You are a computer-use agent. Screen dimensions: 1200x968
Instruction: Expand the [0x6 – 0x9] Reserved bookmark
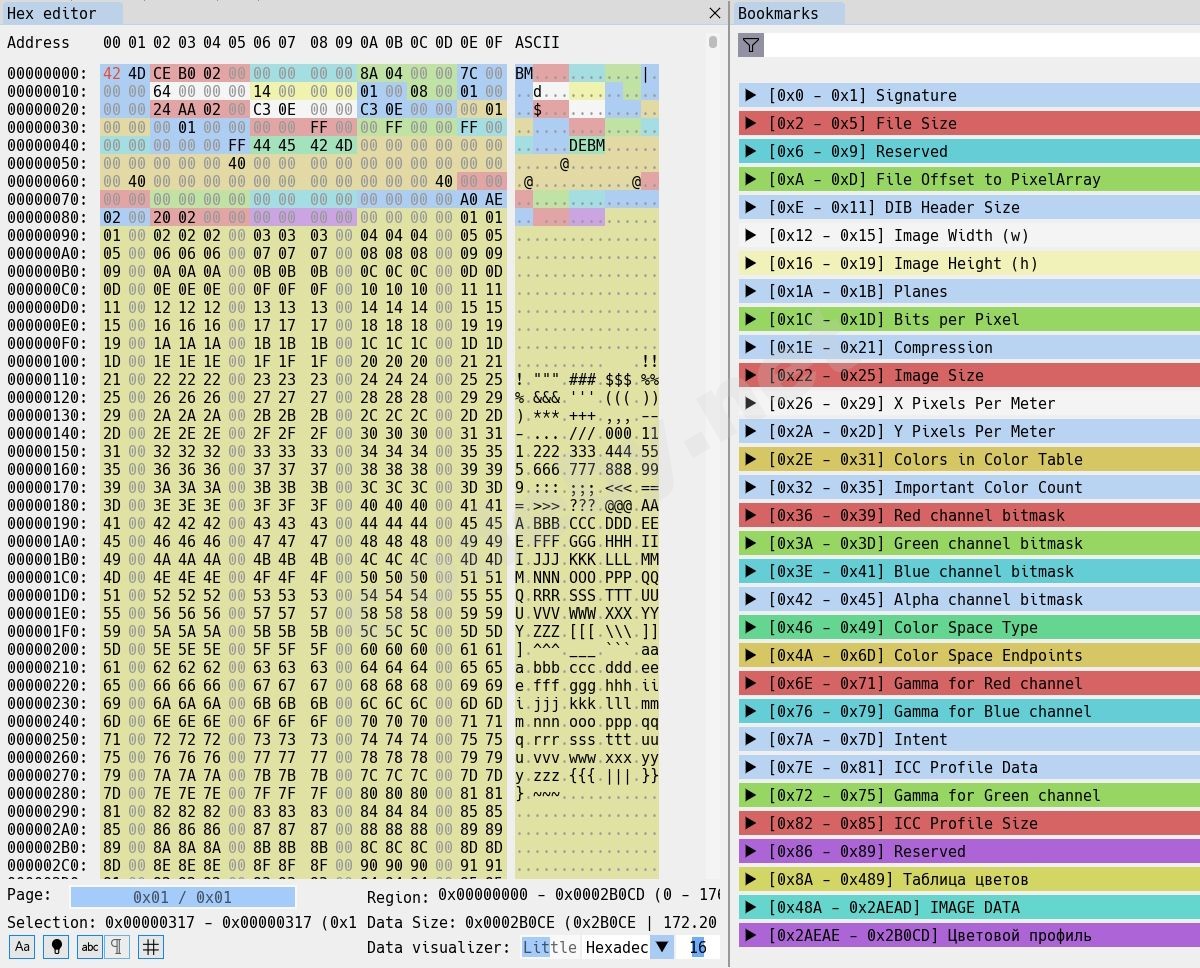point(752,152)
